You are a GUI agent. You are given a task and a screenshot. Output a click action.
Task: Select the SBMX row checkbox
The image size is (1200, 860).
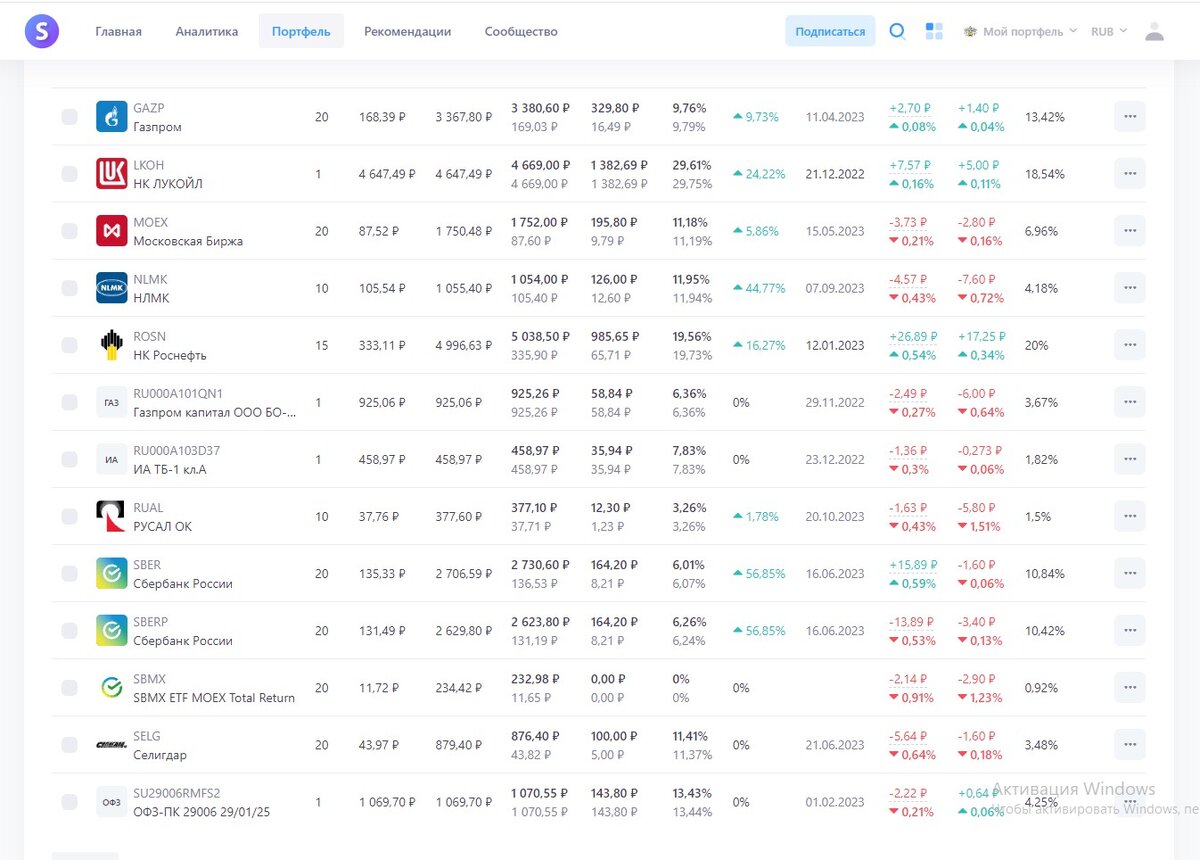pyautogui.click(x=69, y=687)
